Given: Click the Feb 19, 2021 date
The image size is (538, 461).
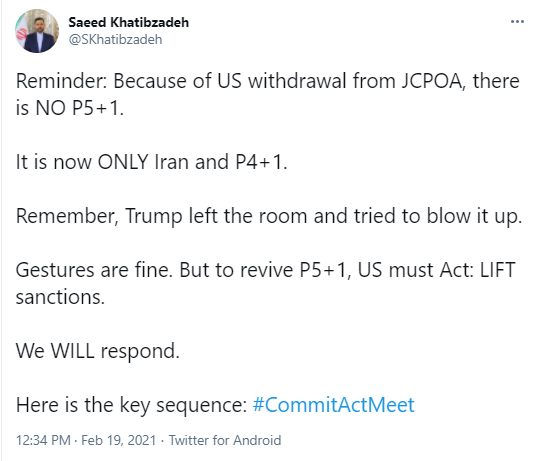Looking at the screenshot, I should click(118, 440).
